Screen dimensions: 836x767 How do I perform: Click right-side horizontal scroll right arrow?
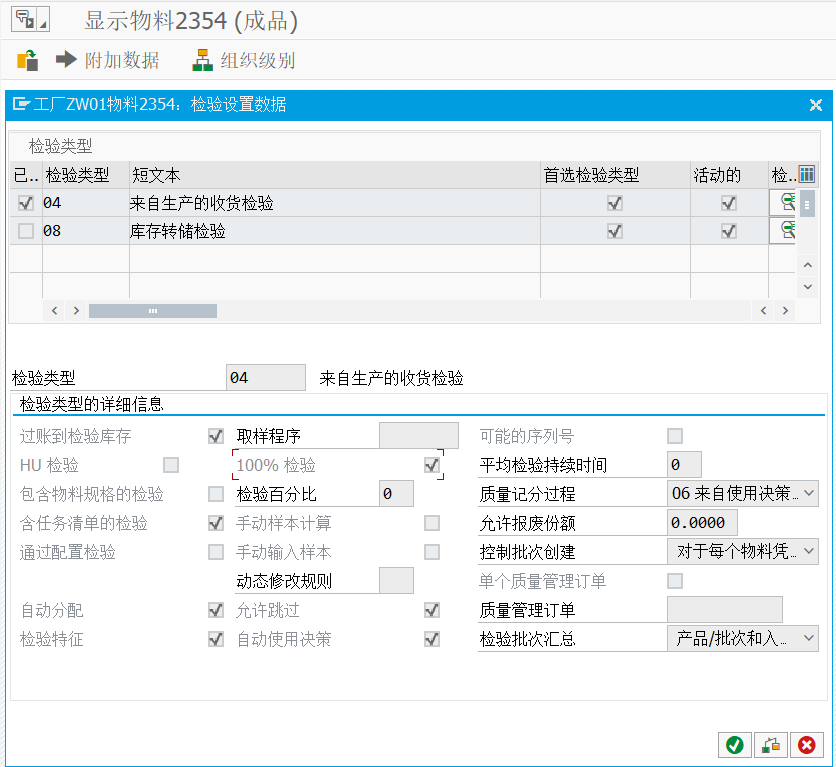point(785,311)
